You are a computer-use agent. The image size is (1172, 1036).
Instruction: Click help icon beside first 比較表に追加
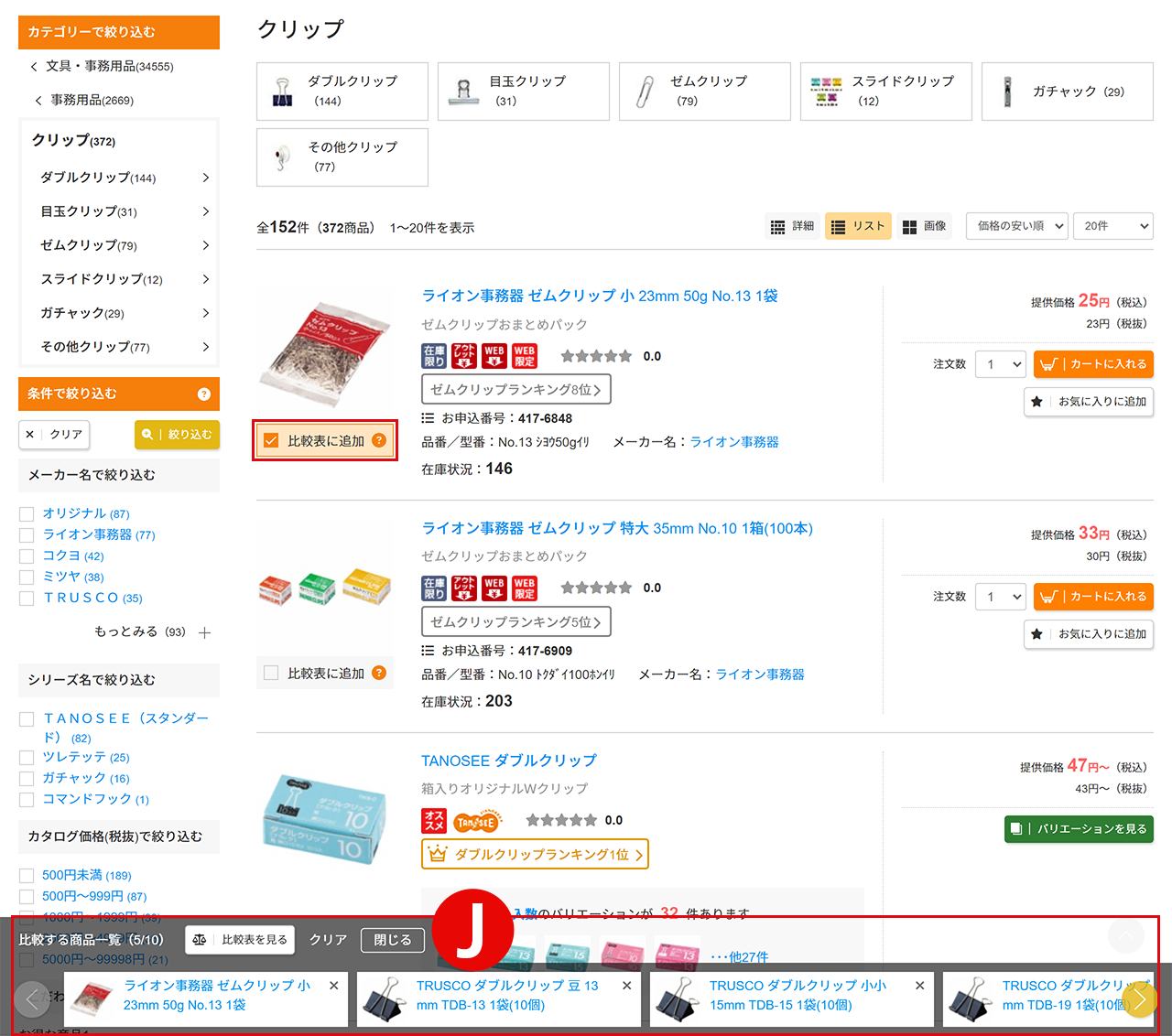point(379,441)
